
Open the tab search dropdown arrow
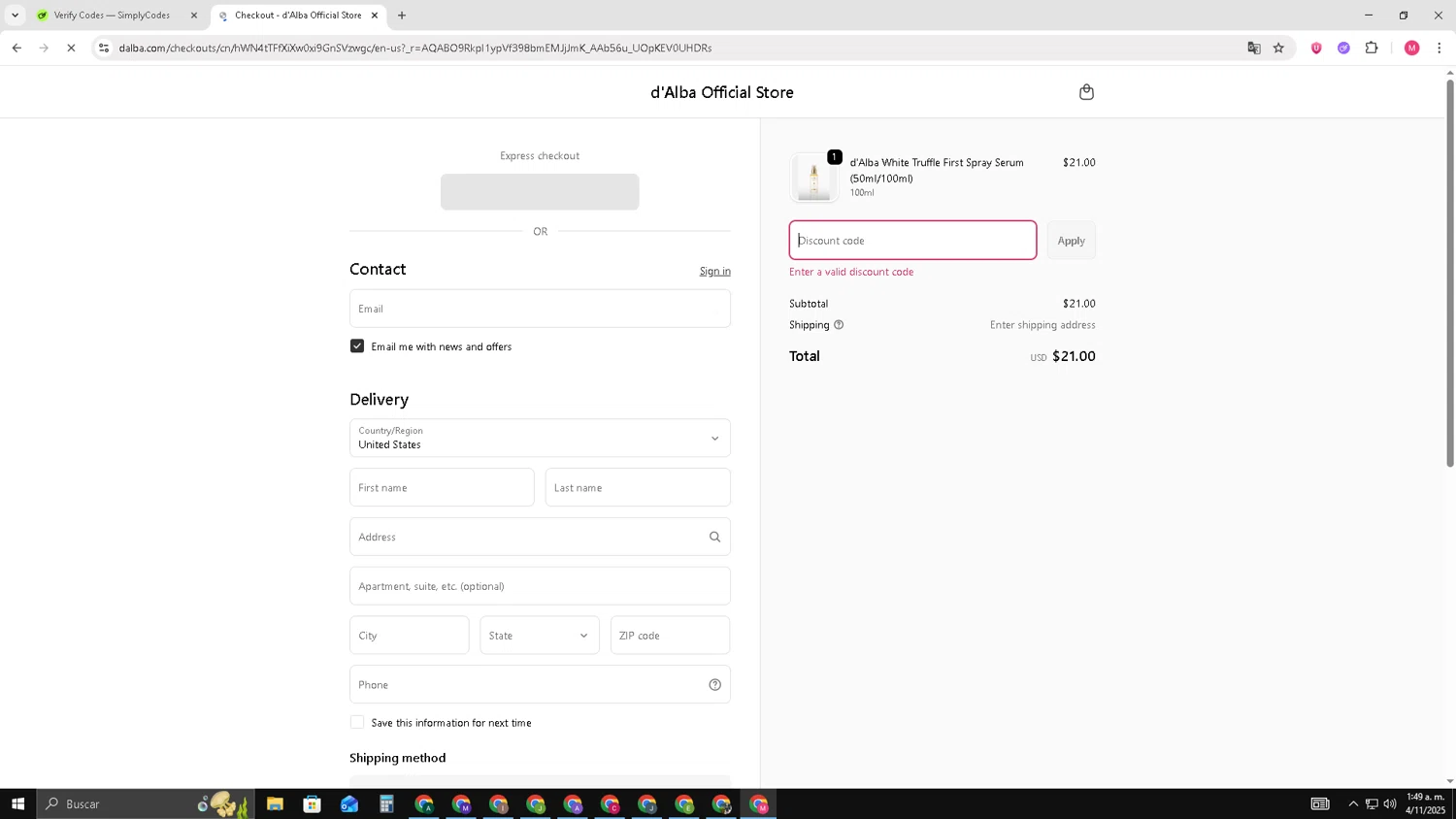click(15, 15)
